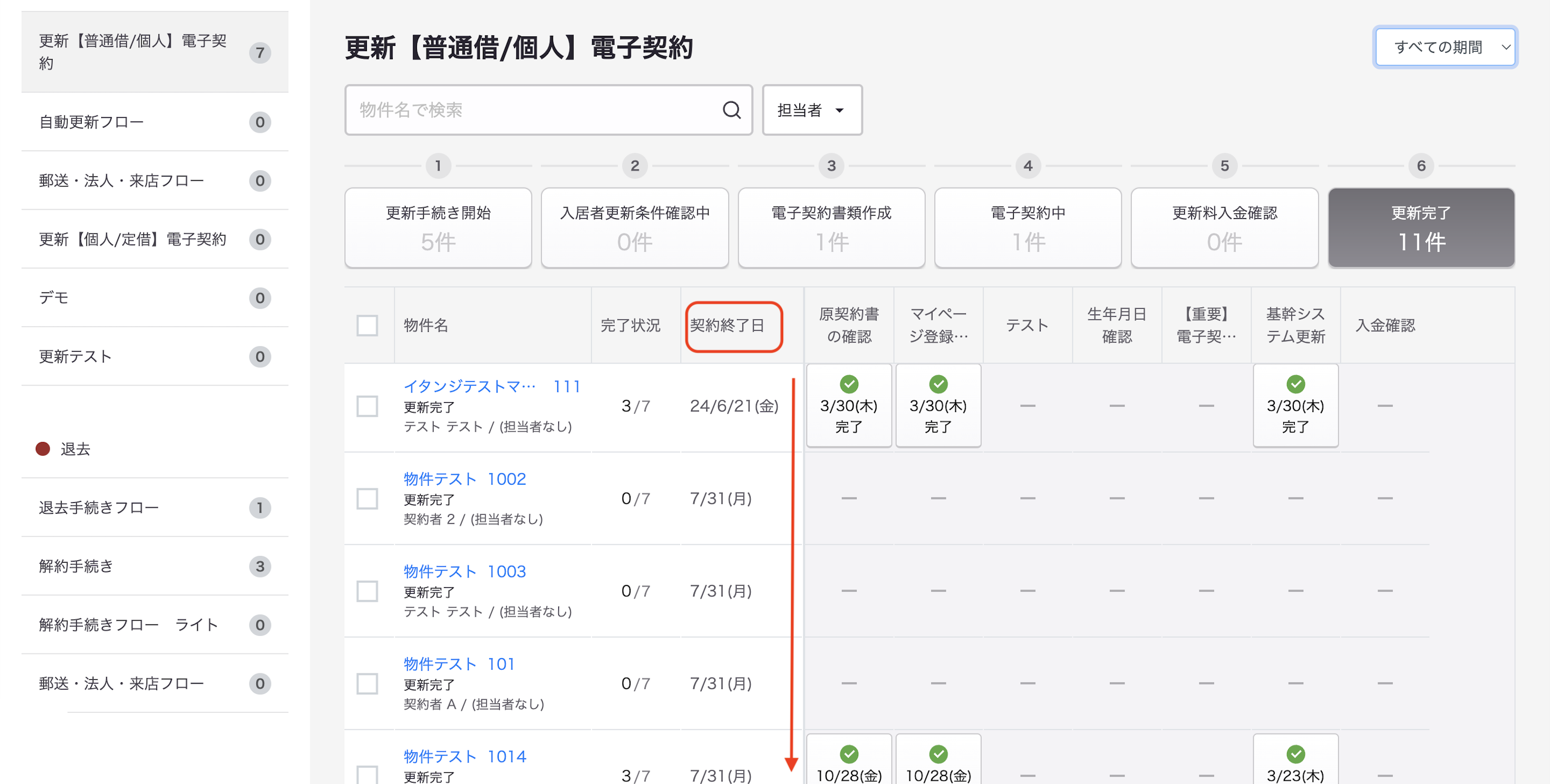Click the 【重要】電子契… column header
Screen dimensions: 1550x784
pyautogui.click(x=1206, y=325)
